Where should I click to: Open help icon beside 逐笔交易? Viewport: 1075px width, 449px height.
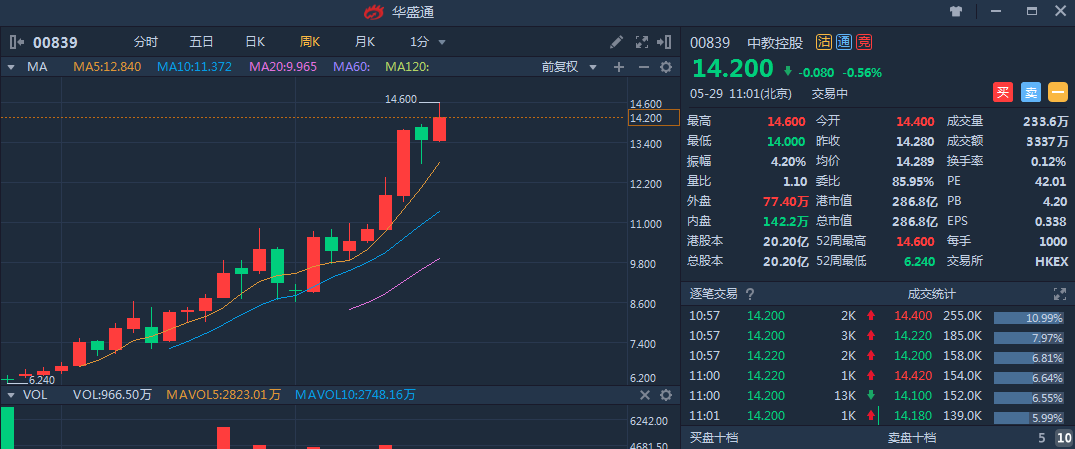tap(750, 294)
